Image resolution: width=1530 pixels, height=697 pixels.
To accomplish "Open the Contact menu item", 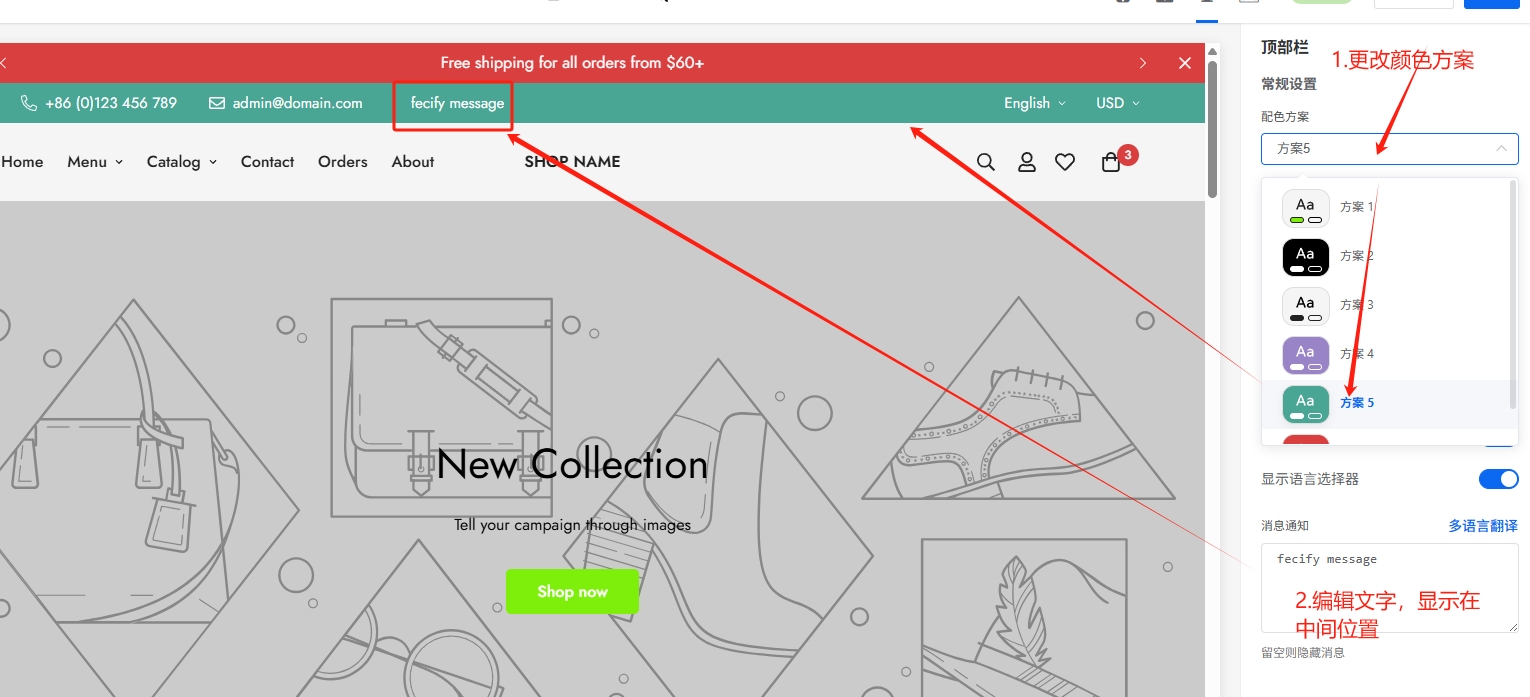I will 267,162.
